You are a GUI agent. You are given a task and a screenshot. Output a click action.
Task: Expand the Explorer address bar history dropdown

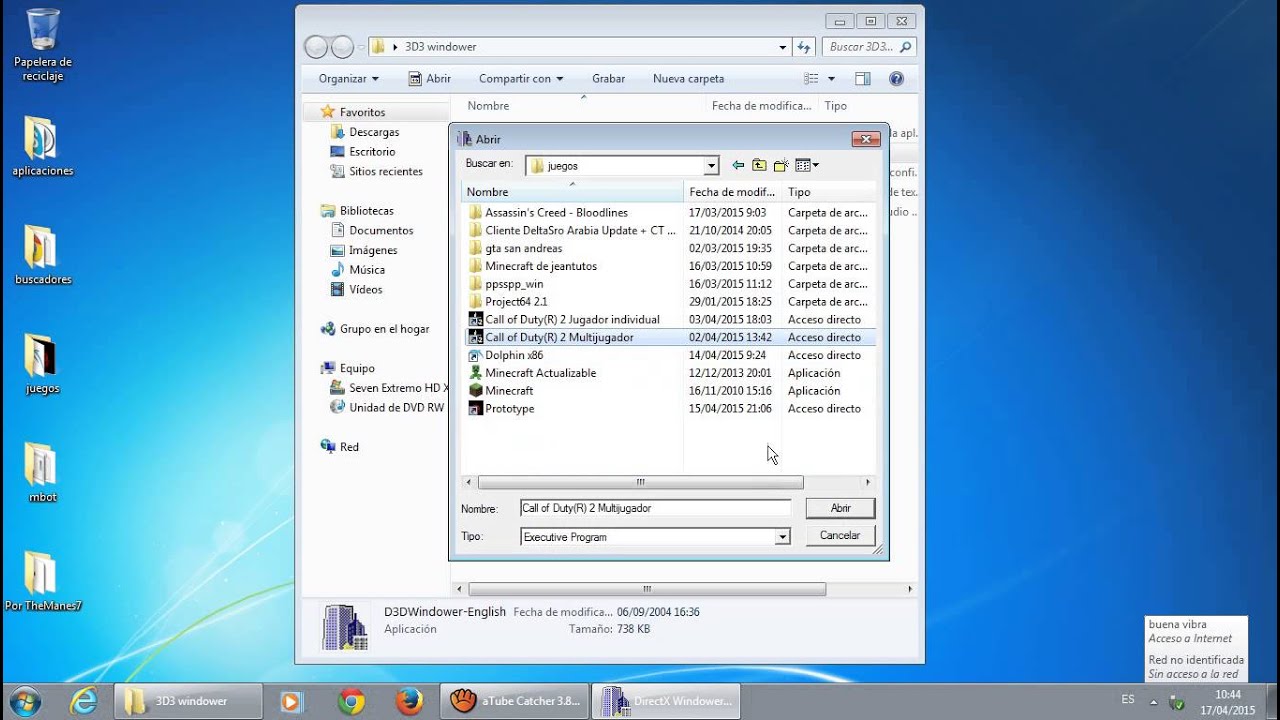pos(783,47)
